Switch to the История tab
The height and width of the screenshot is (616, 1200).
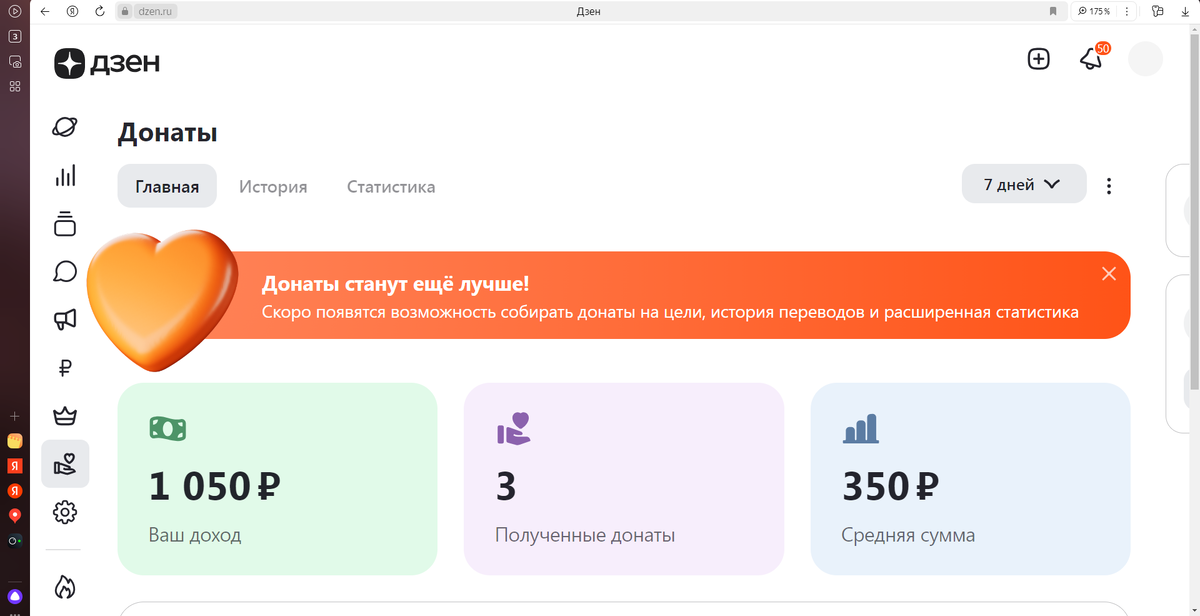tap(272, 186)
